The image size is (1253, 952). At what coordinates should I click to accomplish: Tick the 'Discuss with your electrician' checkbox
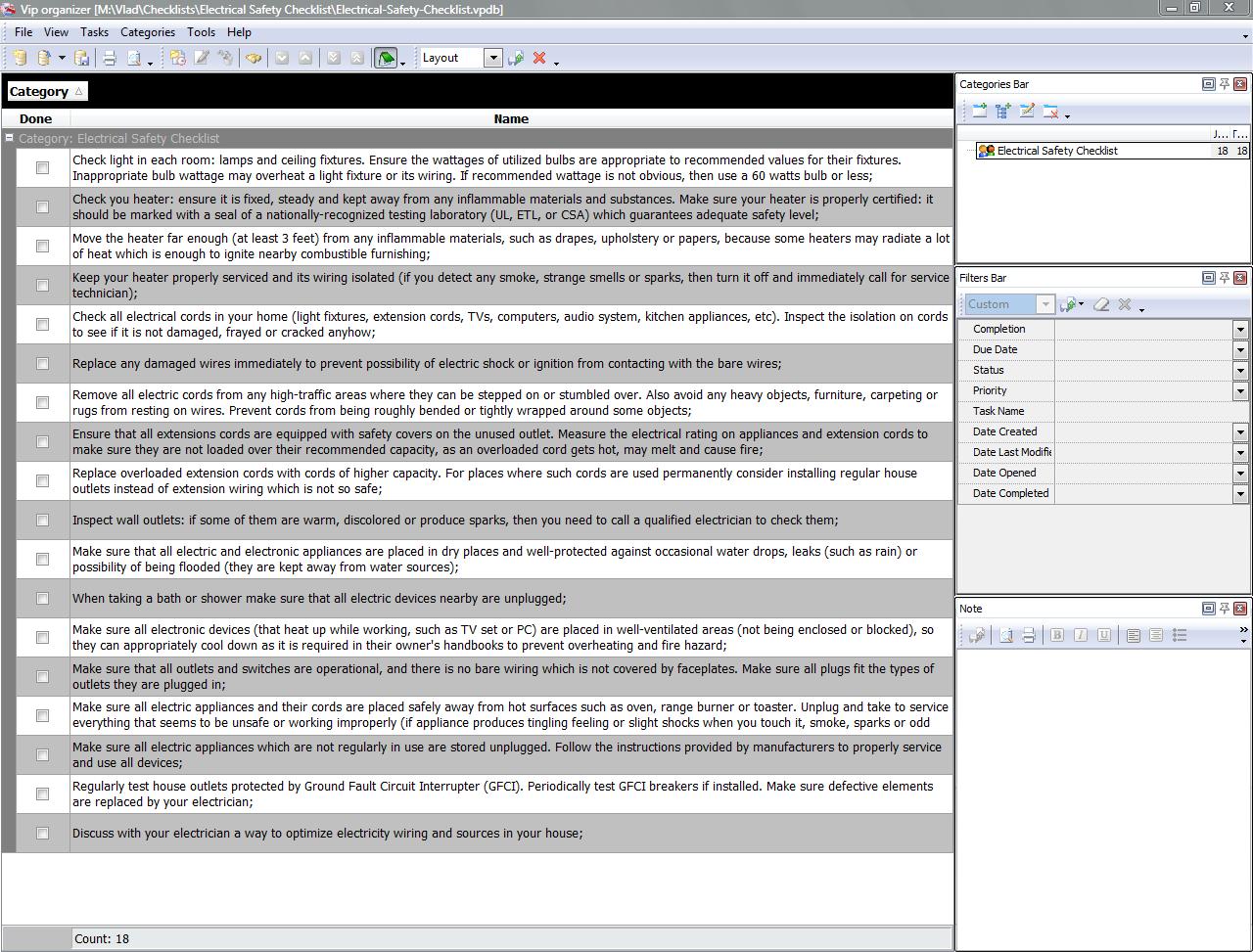[42, 834]
